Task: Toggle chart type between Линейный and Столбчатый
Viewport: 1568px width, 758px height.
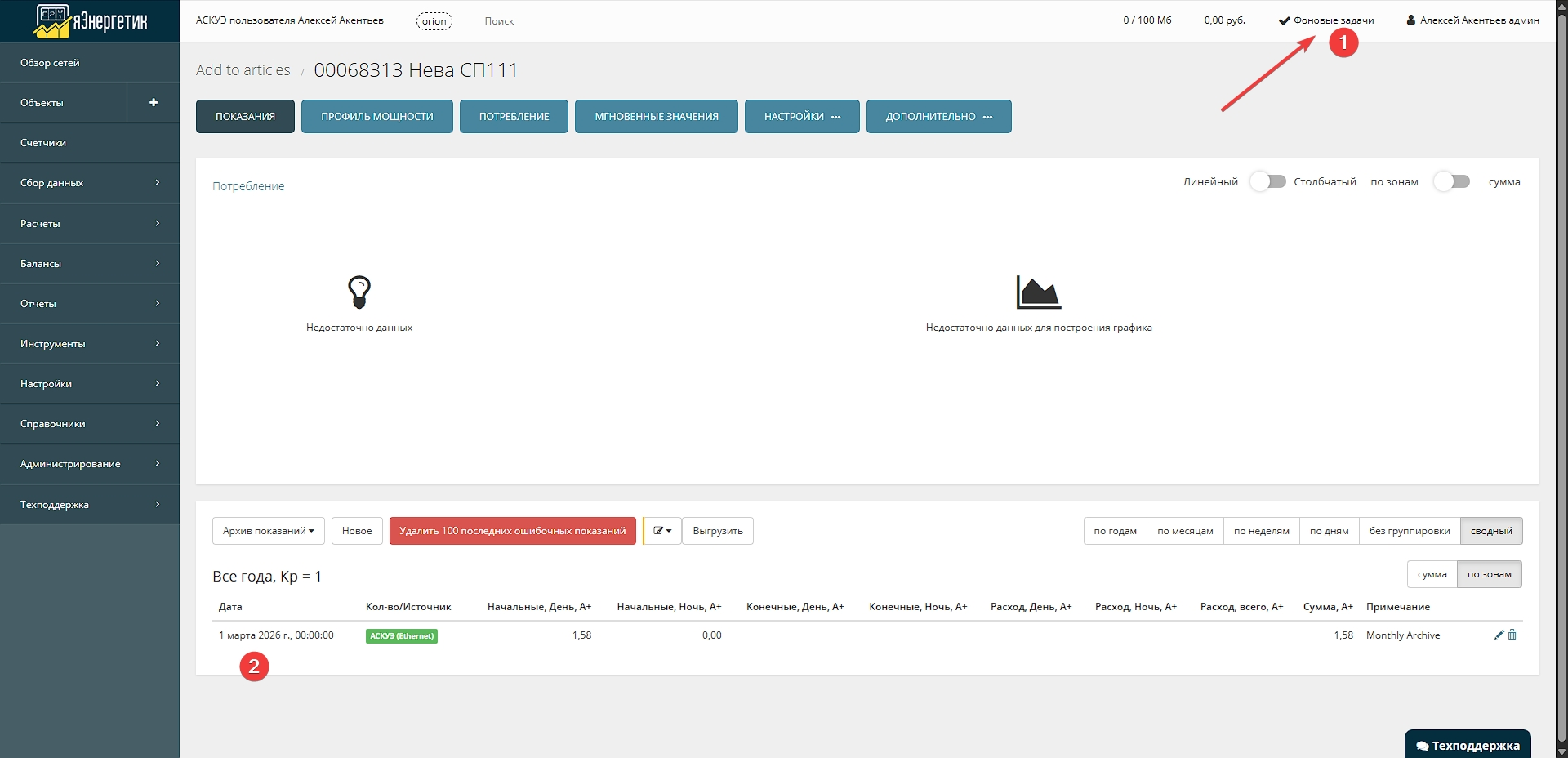Action: pyautogui.click(x=1267, y=181)
